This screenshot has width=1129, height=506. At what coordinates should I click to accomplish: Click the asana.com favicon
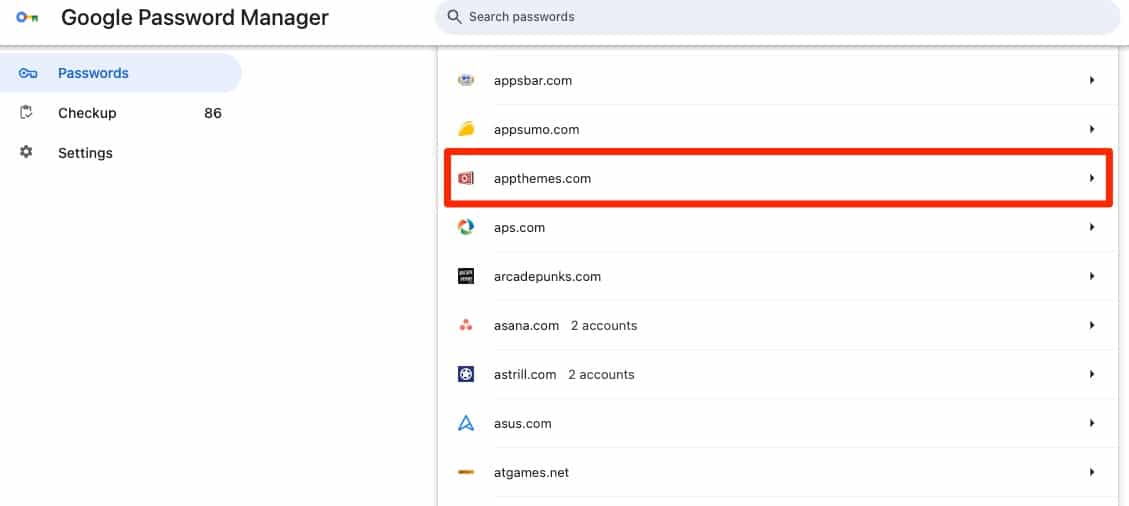pos(466,325)
